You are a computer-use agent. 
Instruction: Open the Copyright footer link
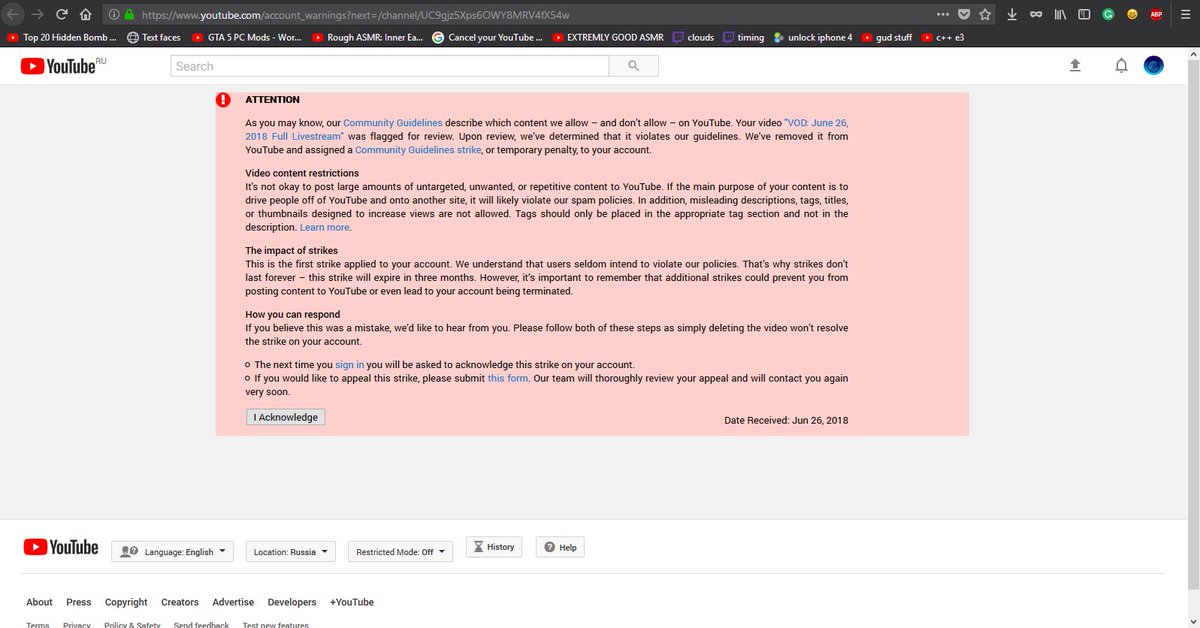126,602
